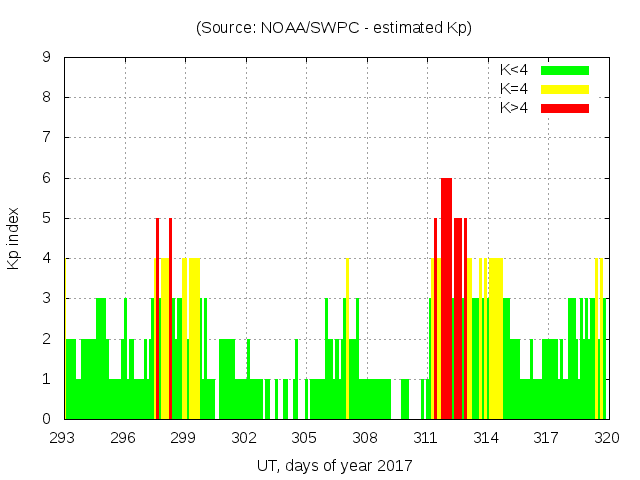This screenshot has width=640, height=480.
Task: Click the isolated yellow bar near day 307
Action: [x=347, y=340]
